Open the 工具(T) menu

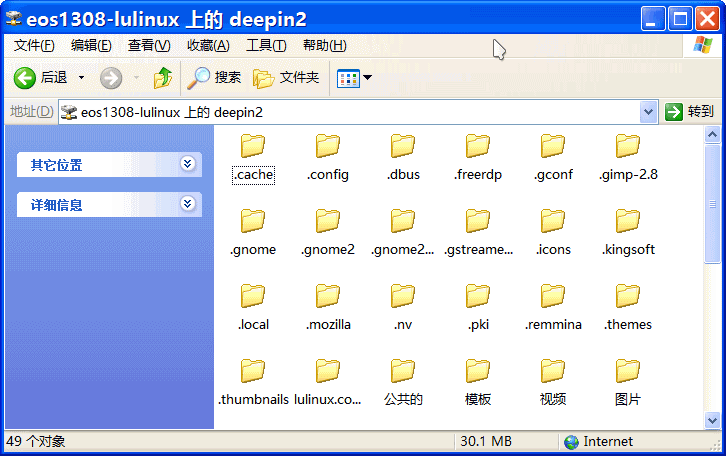(266, 45)
